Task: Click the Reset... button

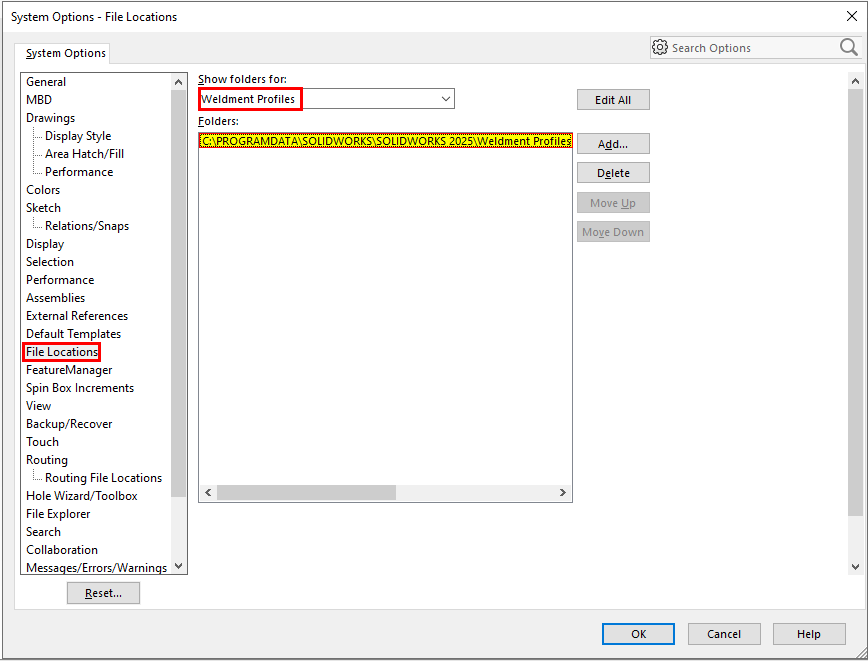Action: tap(103, 593)
